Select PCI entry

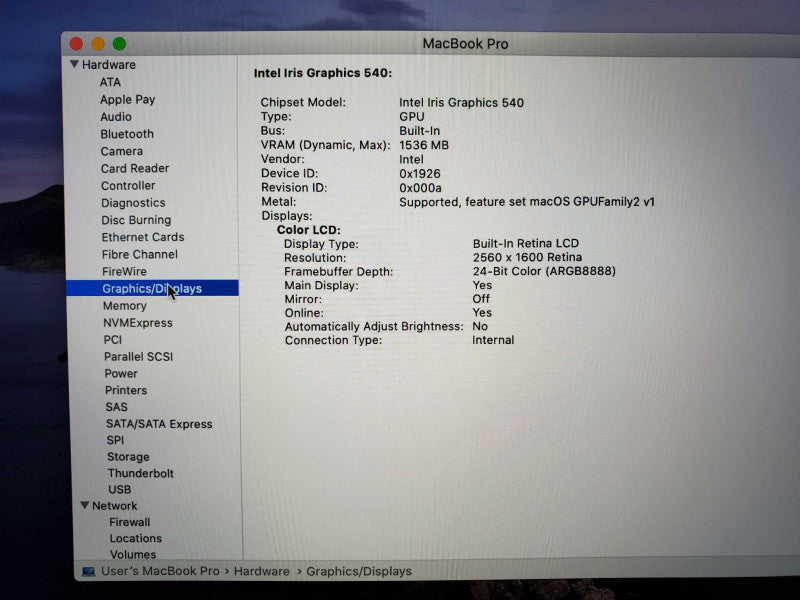[113, 340]
